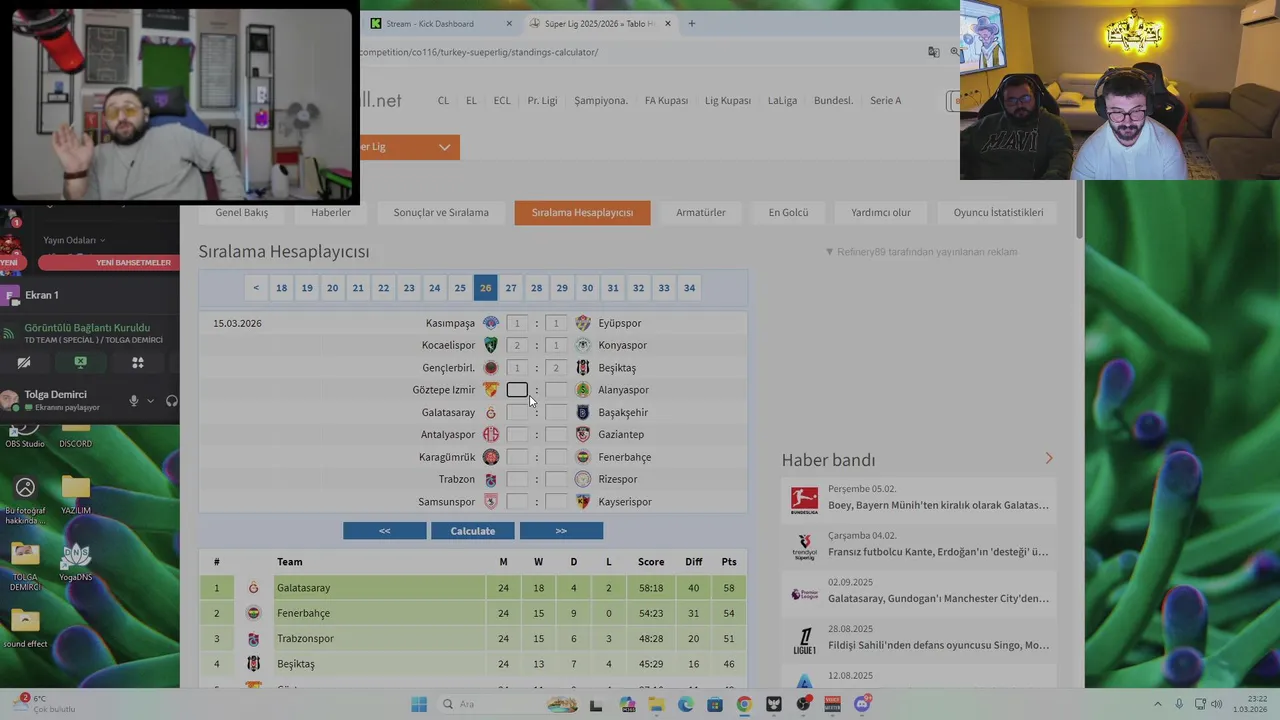This screenshot has height=720, width=1280.
Task: Open the Serie A menu item
Action: 885,101
